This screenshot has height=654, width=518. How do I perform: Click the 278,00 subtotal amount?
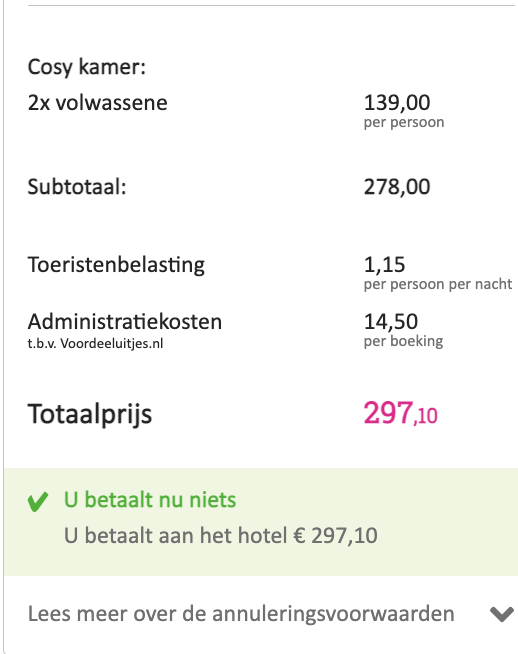click(397, 187)
